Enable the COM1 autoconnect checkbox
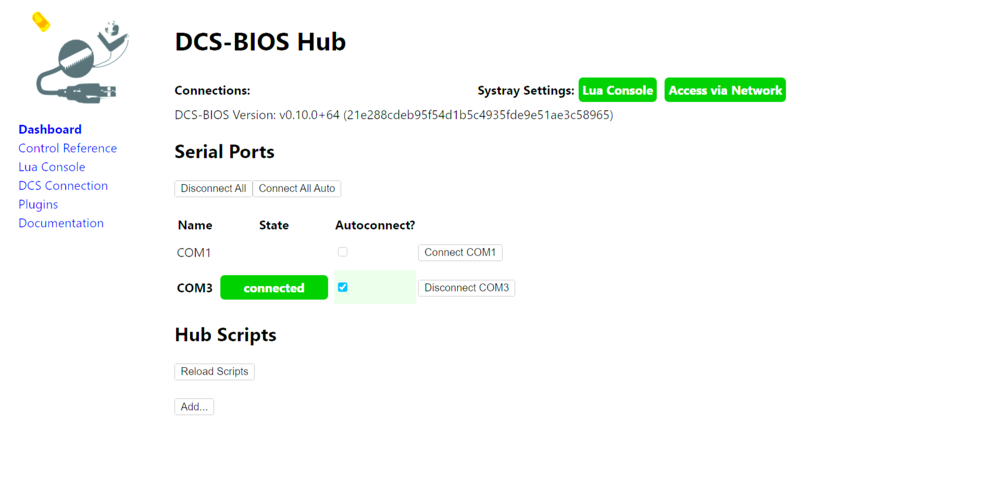Screen dimensions: 1000x478 pyautogui.click(x=342, y=252)
